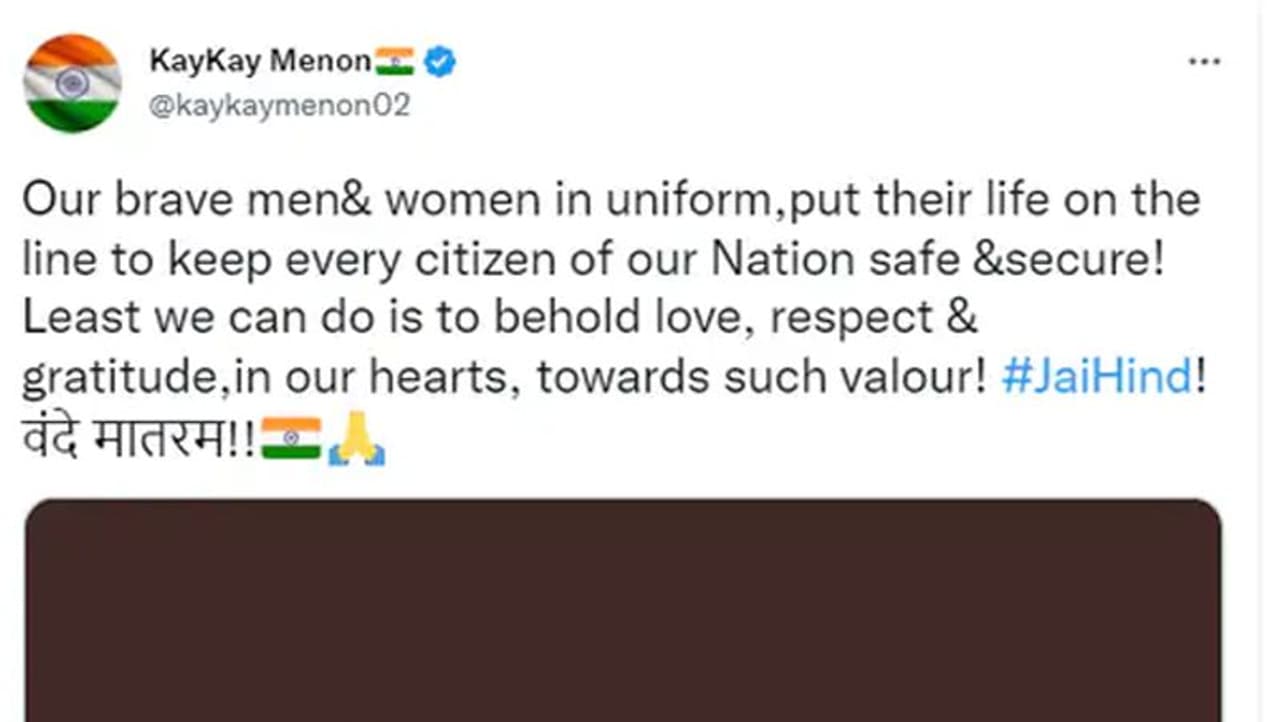Open KayKay Menon's profile via display name
The width and height of the screenshot is (1280, 722).
coord(260,62)
